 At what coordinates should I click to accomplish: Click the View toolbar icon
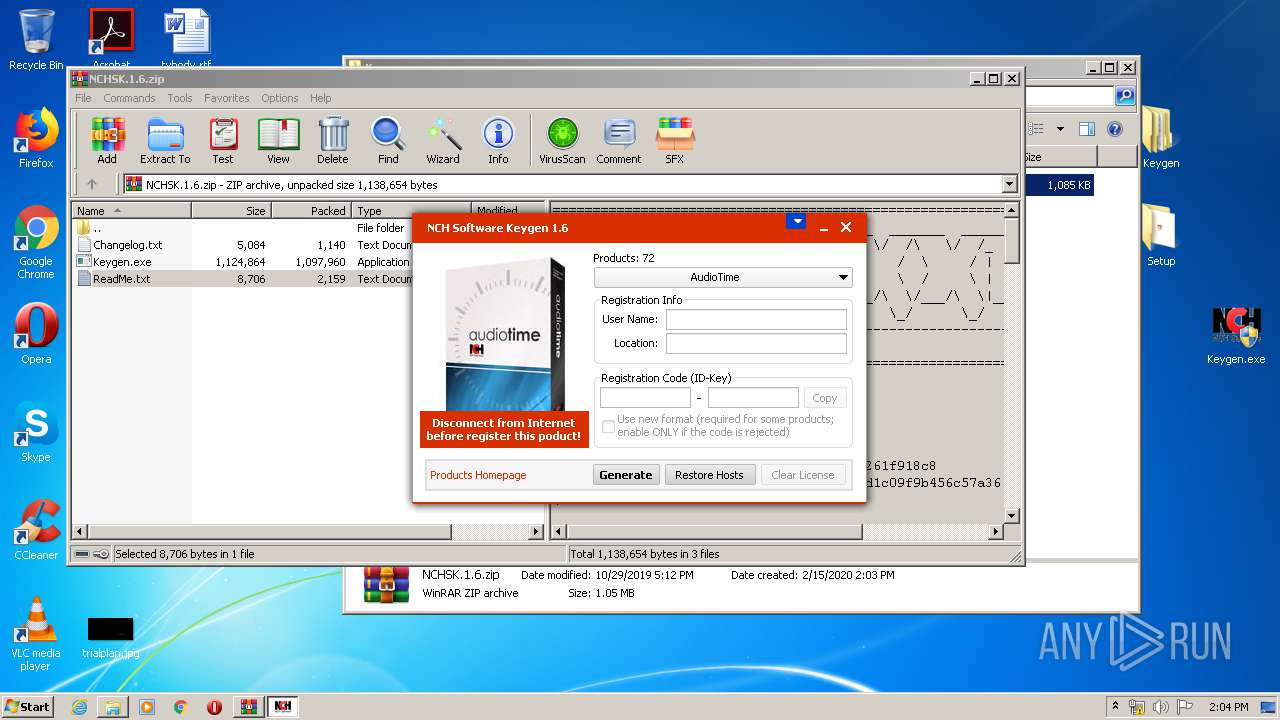click(278, 140)
